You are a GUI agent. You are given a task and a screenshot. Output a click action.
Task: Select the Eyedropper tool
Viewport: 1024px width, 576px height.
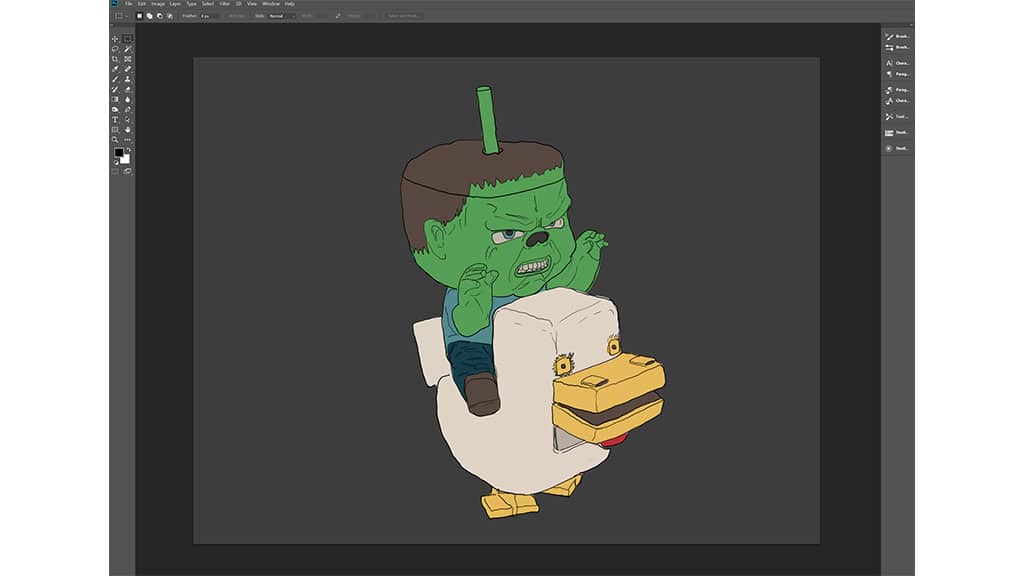tap(115, 69)
